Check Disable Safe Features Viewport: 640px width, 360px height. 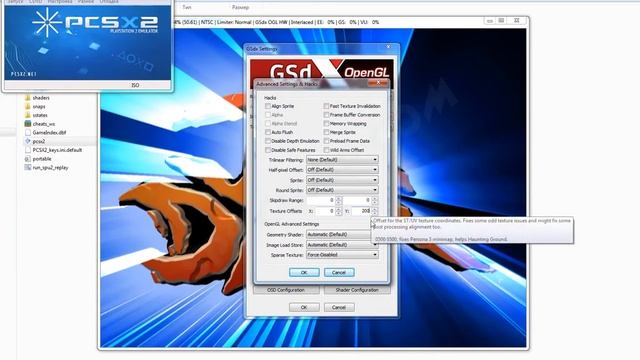coord(268,150)
